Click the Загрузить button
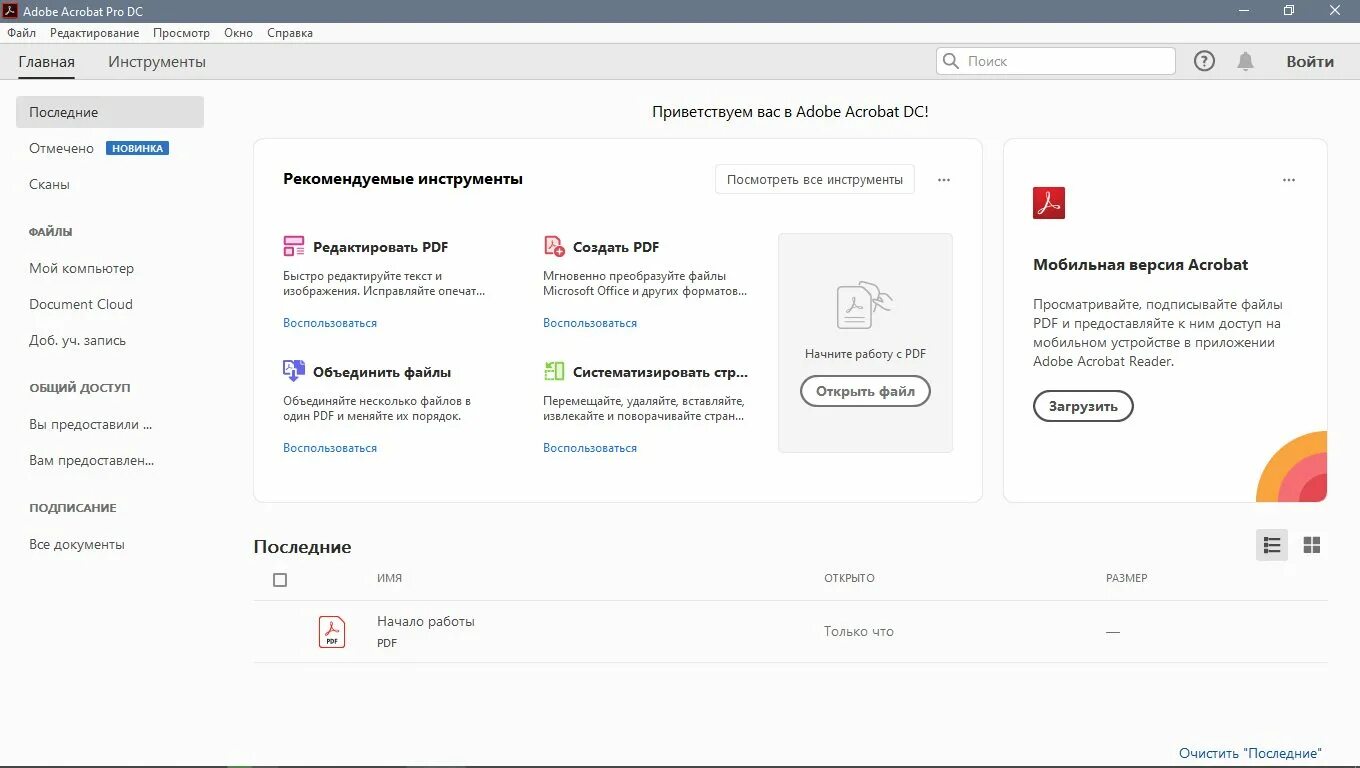This screenshot has height=768, width=1360. (x=1083, y=406)
